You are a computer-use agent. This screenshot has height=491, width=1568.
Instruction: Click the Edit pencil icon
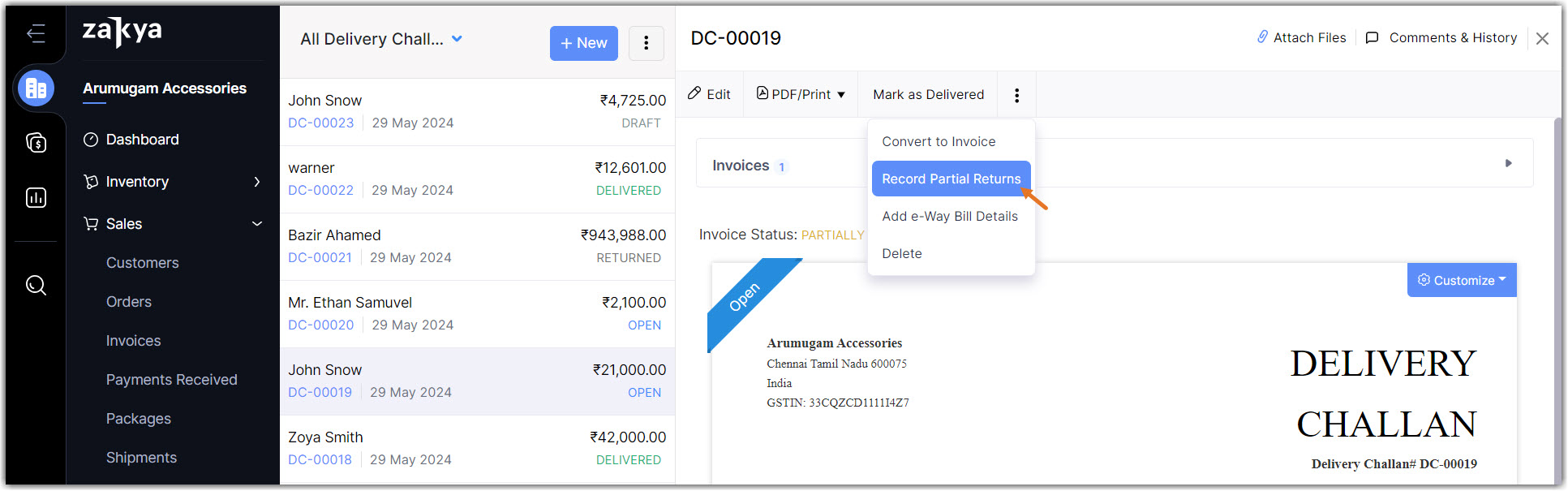694,93
